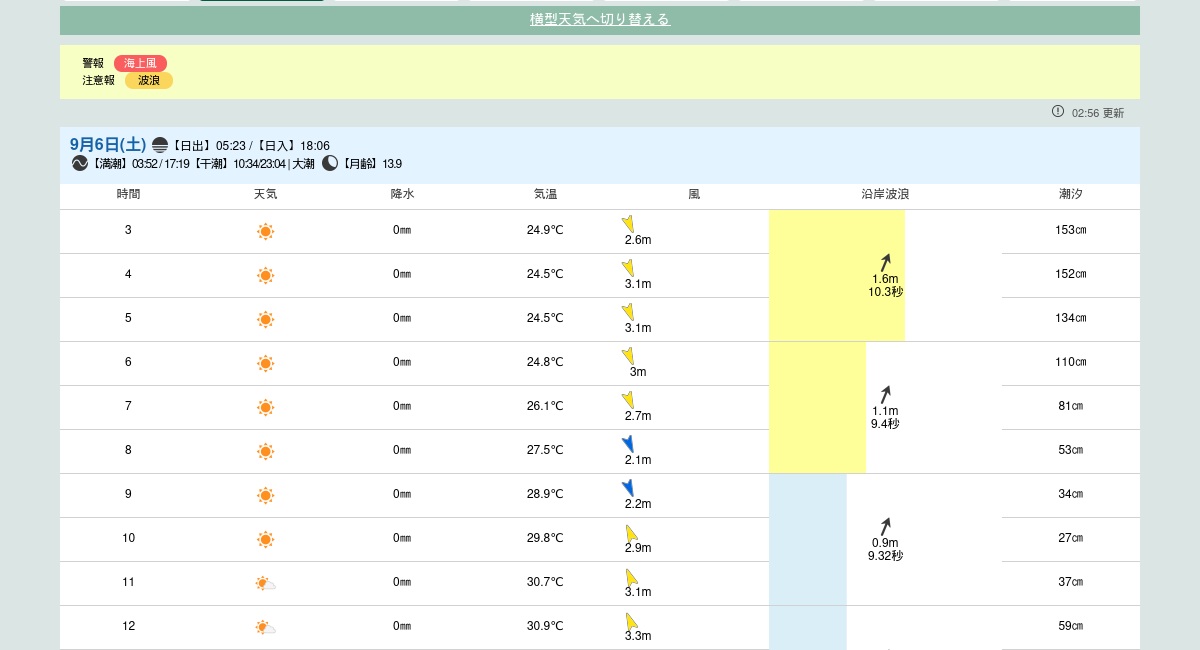Viewport: 1200px width, 650px height.
Task: Click the light blue wave bar at hour 10
Action: click(807, 538)
